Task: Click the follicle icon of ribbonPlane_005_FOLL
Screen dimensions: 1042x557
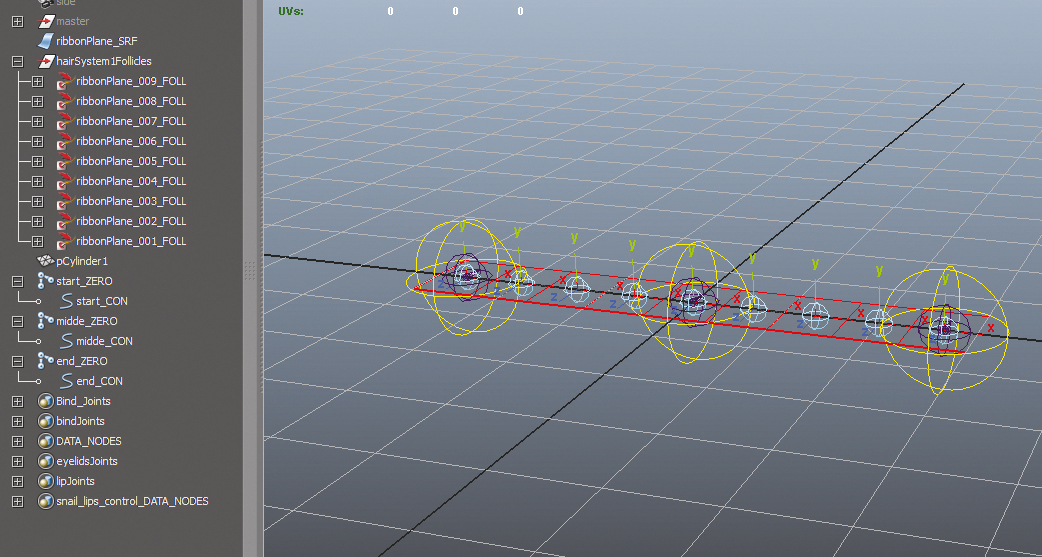Action: click(x=65, y=161)
